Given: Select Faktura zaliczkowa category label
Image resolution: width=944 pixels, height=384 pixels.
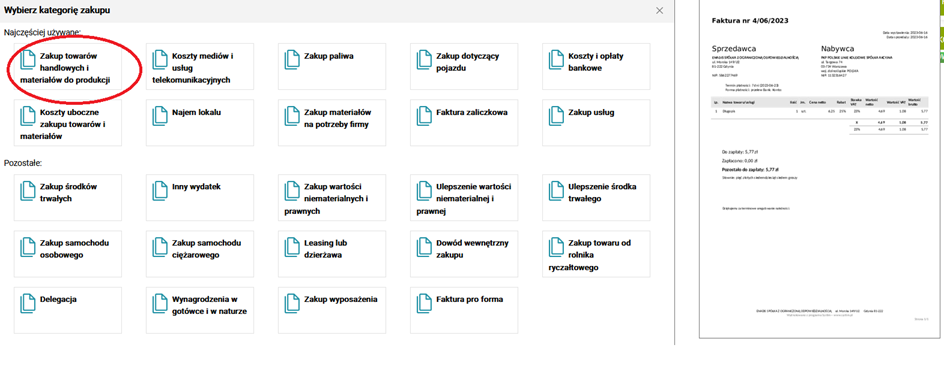Looking at the screenshot, I should click(x=471, y=113).
